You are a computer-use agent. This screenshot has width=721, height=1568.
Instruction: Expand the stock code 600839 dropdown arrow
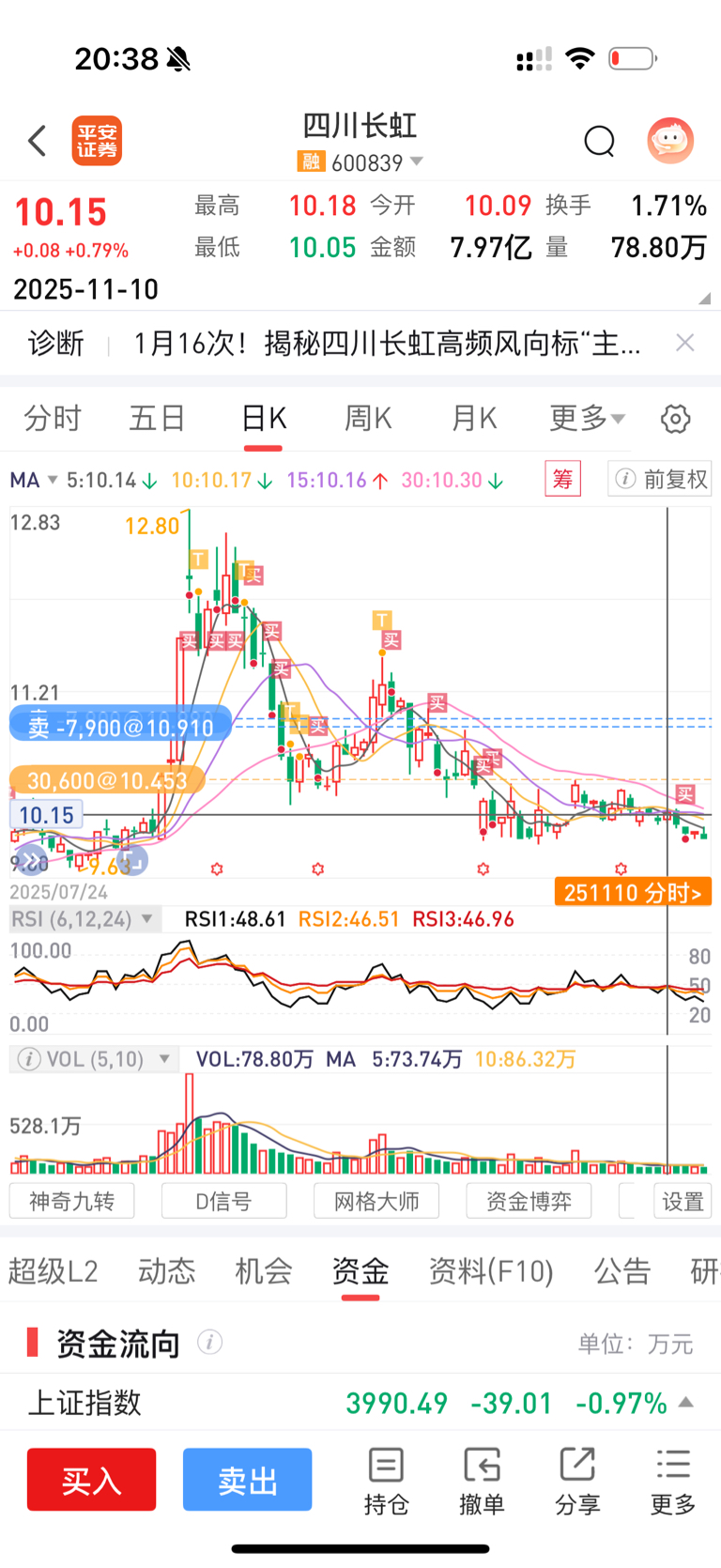click(x=417, y=161)
